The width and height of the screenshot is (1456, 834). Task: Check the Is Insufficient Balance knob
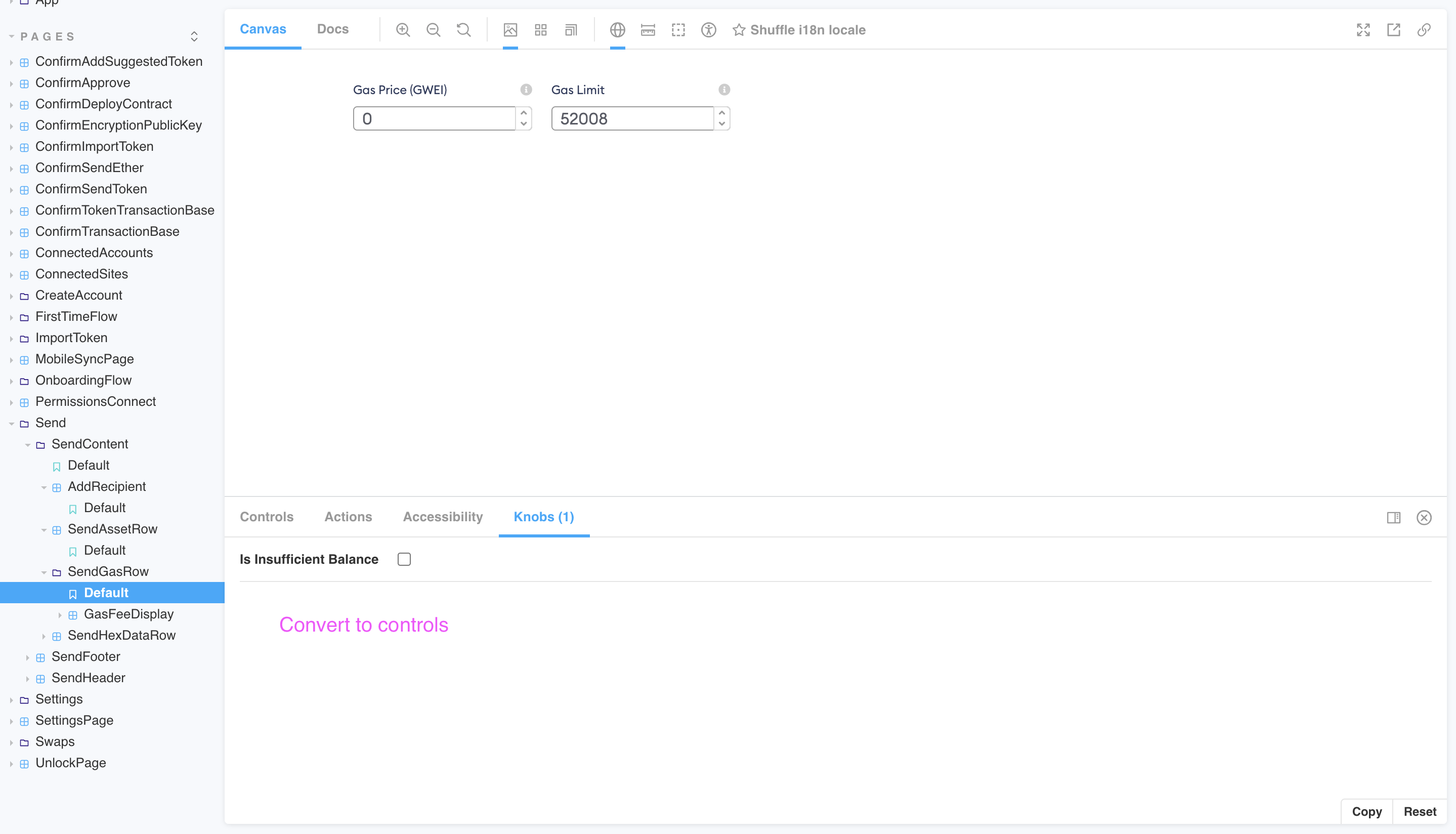tap(404, 559)
